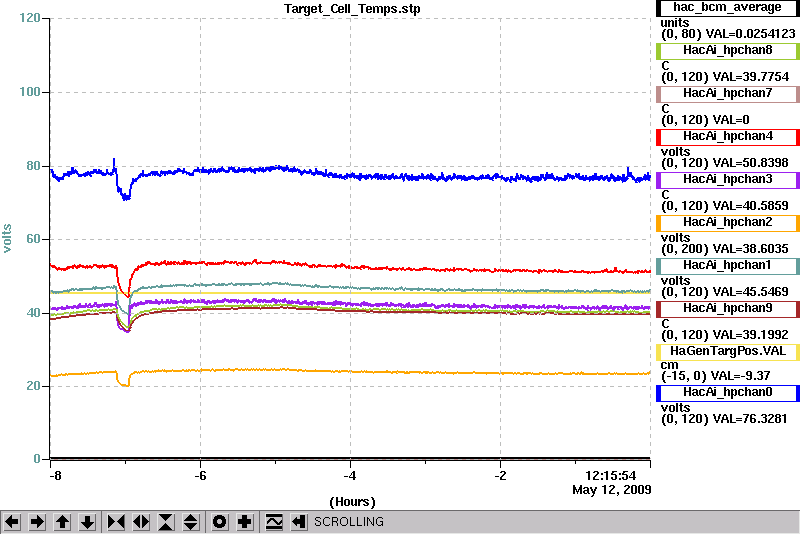The image size is (800, 534).
Task: Click the -8 x-axis tick label
Action: (55, 476)
